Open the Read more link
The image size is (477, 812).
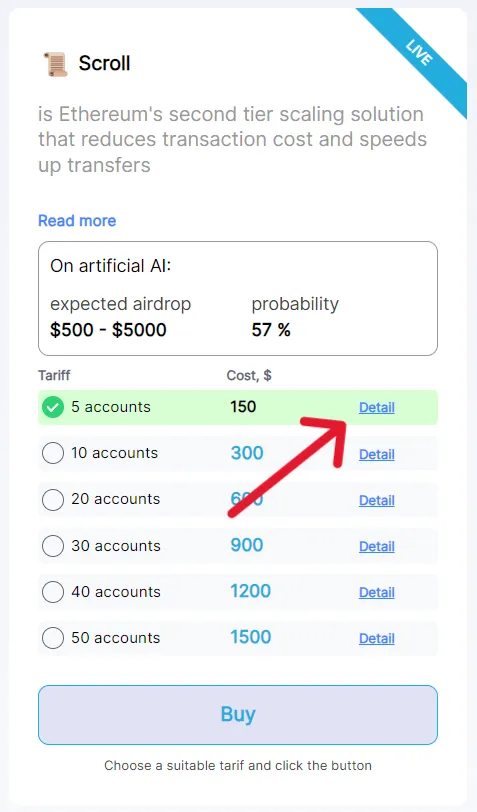click(x=77, y=221)
